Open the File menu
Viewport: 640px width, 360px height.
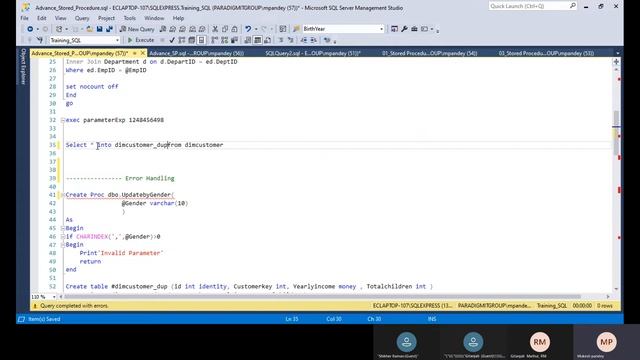click(24, 18)
